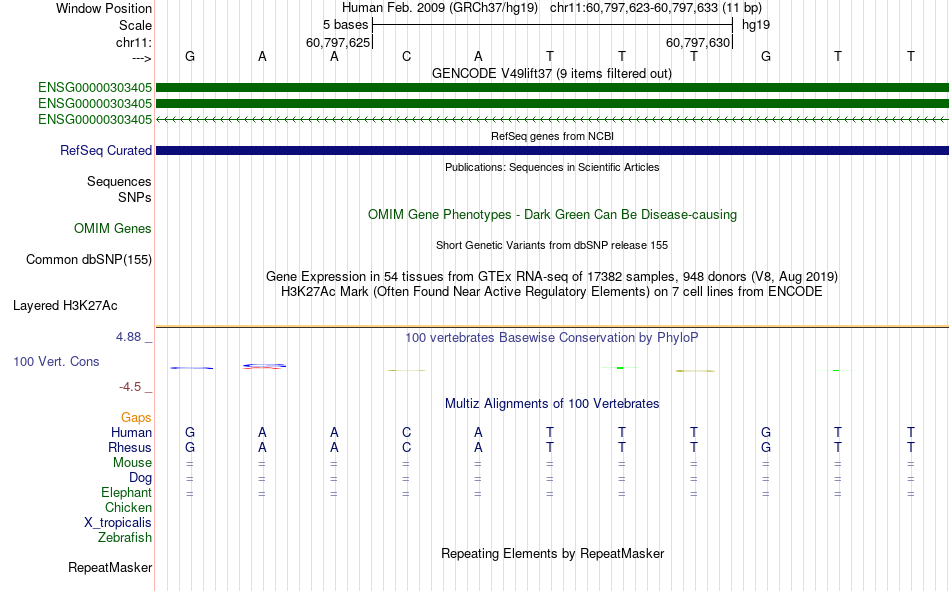The width and height of the screenshot is (950, 591).
Task: Click the Gaps row label
Action: pos(136,417)
